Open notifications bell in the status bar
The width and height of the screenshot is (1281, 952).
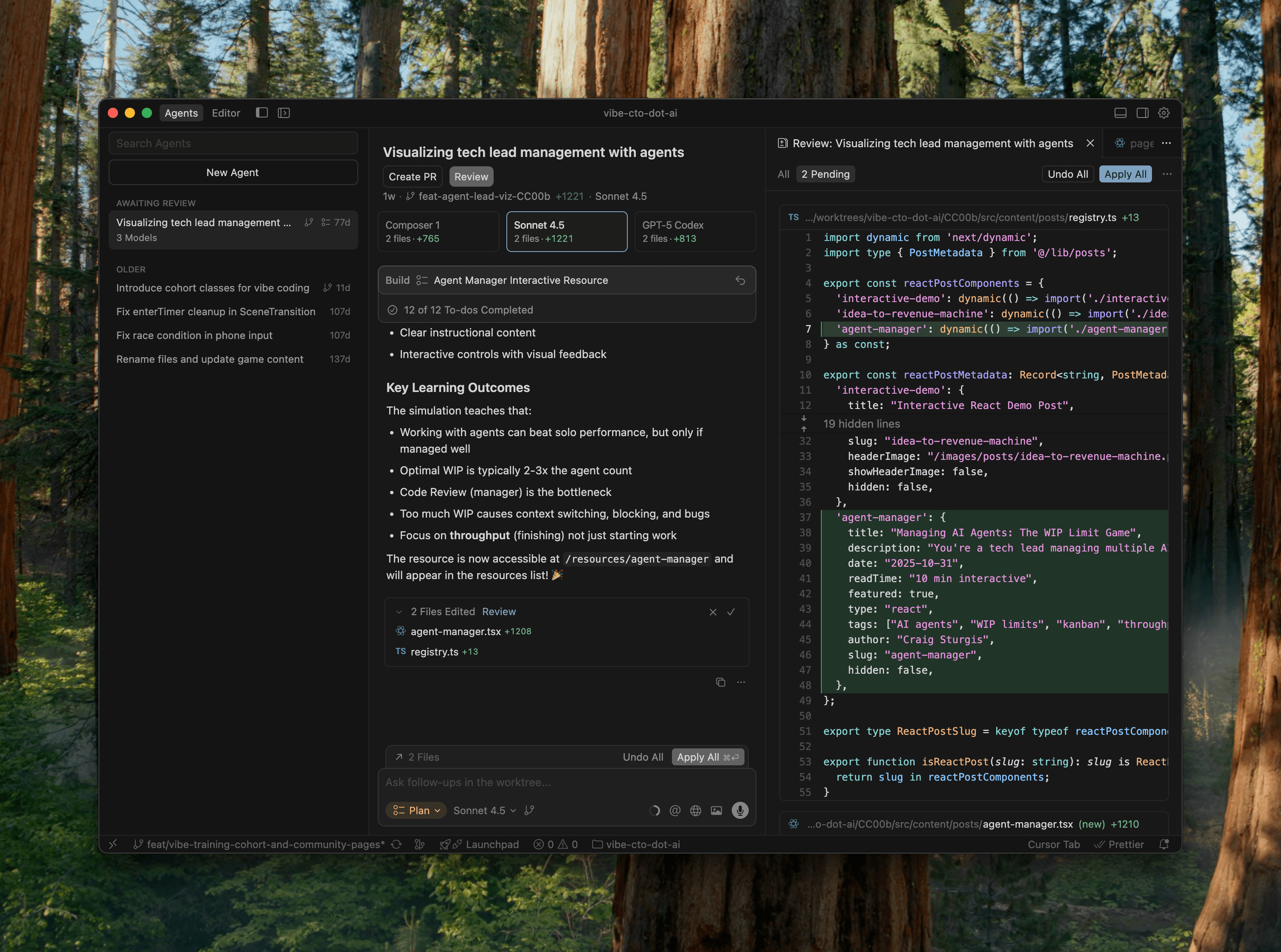pos(1164,844)
